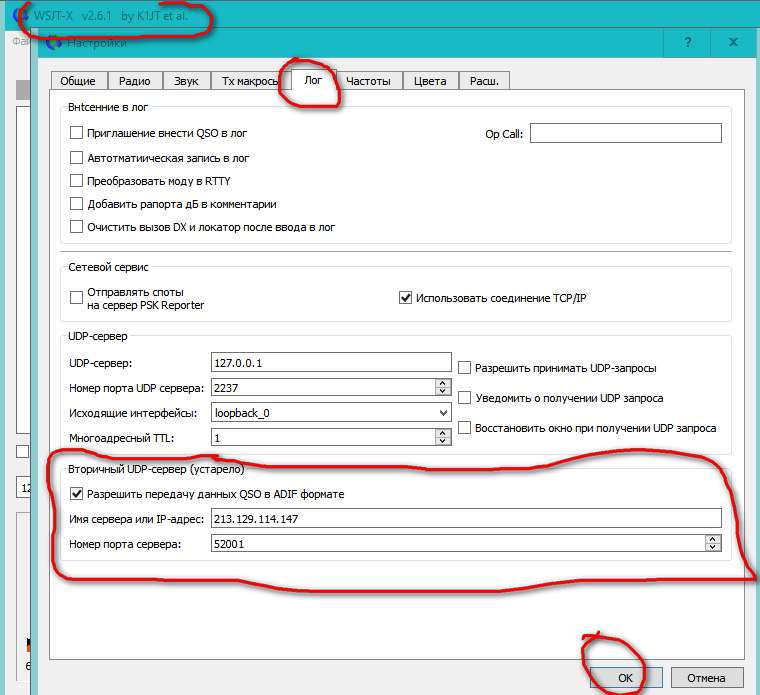760x695 pixels.
Task: Click the Настройки dialog icon
Action: point(54,43)
